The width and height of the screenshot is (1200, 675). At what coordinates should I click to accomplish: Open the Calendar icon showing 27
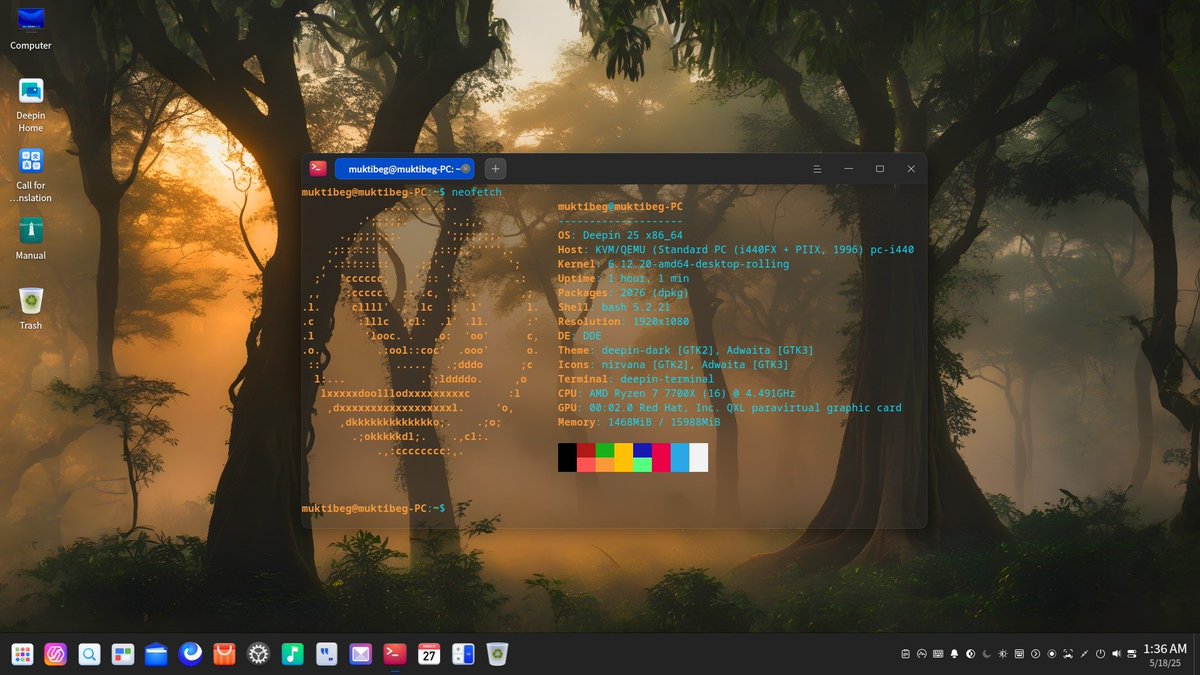(x=429, y=654)
